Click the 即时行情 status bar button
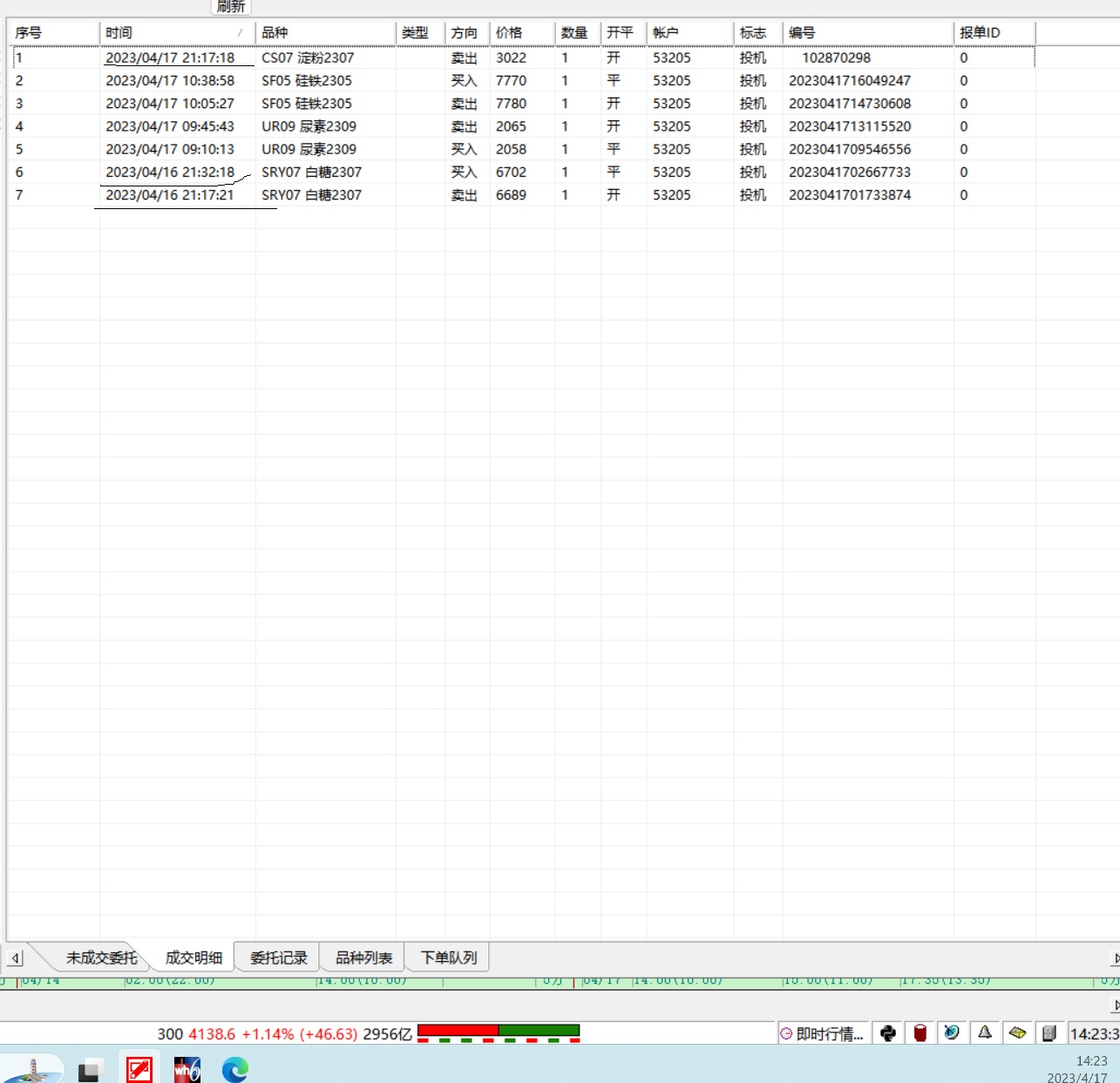This screenshot has width=1120, height=1083. coord(822,1034)
